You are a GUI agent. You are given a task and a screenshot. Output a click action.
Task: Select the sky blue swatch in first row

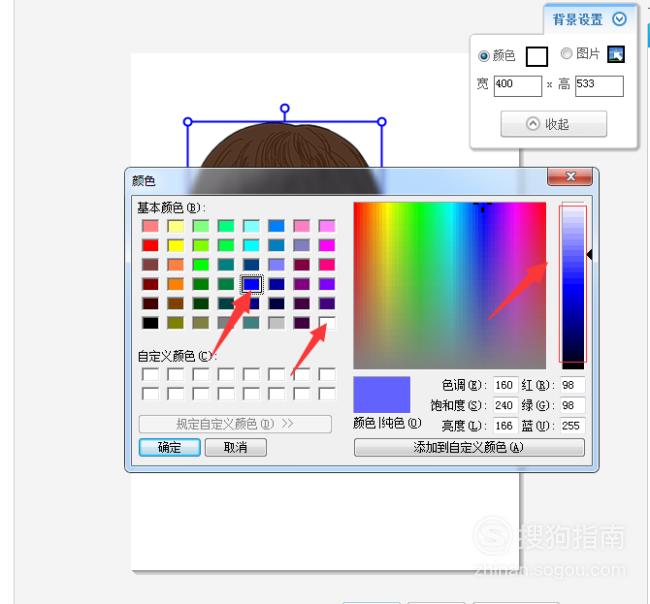276,226
